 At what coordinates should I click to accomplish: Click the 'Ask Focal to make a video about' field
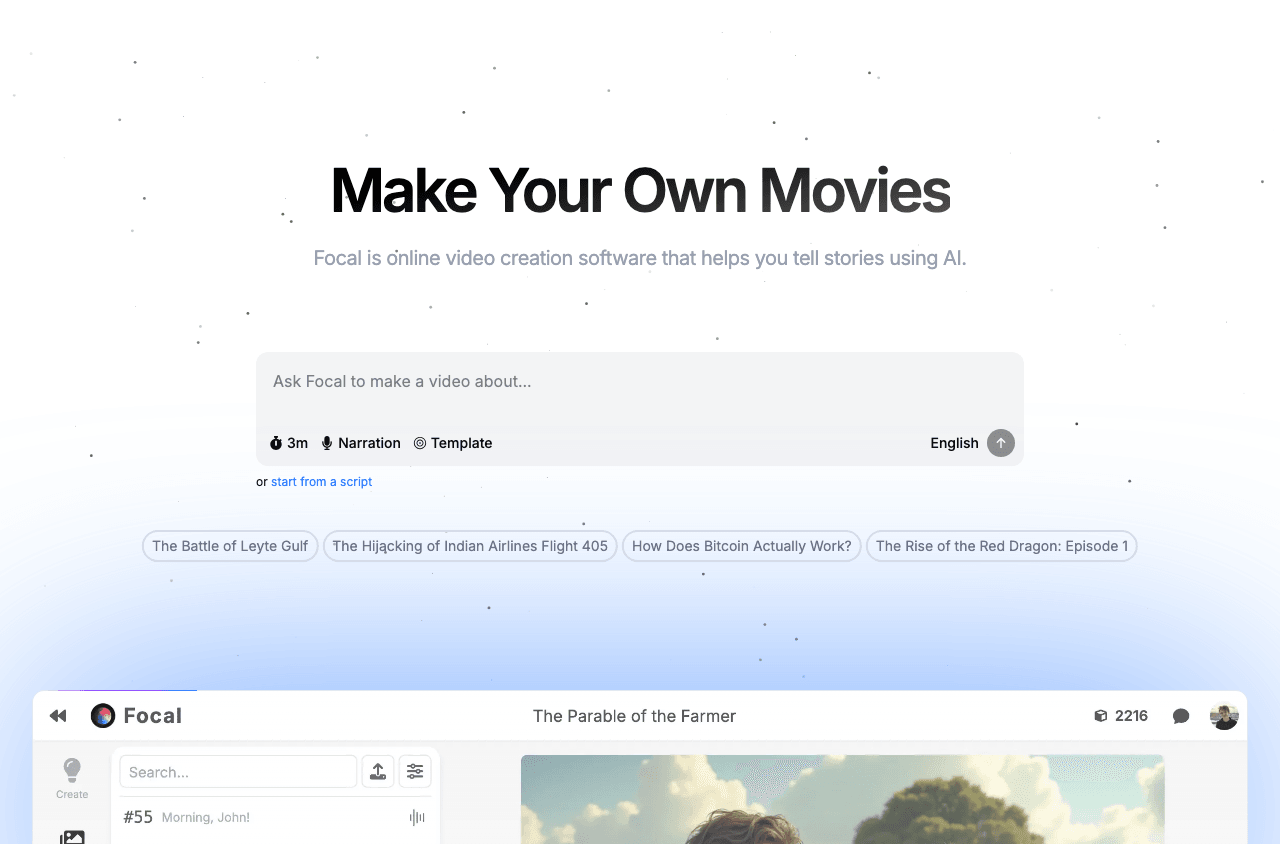point(640,382)
